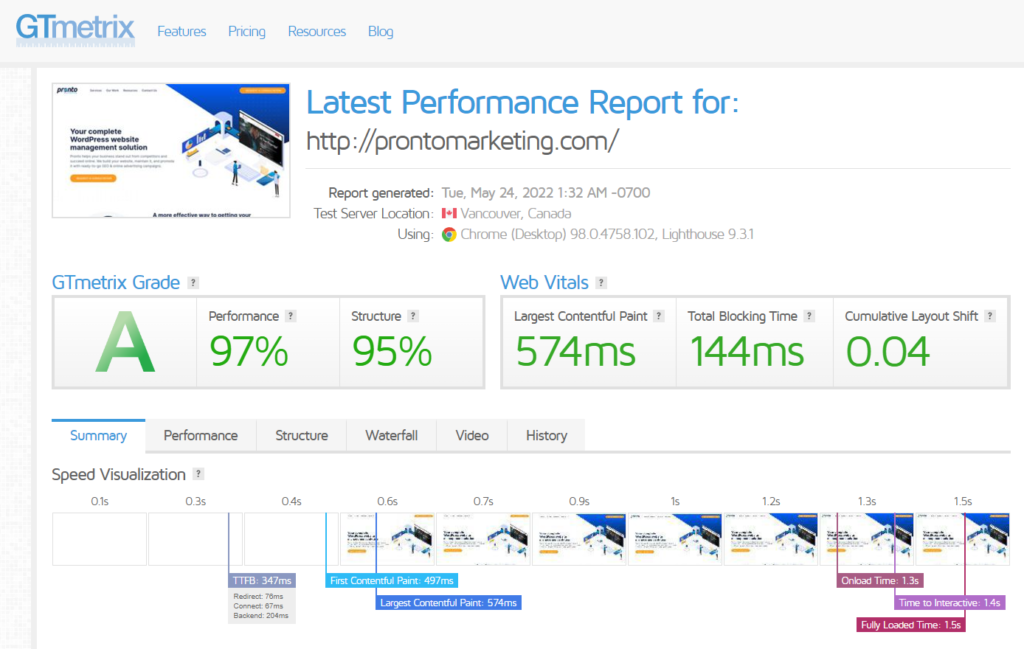Click help icon beside GTmetrix Grade
Image resolution: width=1024 pixels, height=649 pixels.
click(x=193, y=283)
